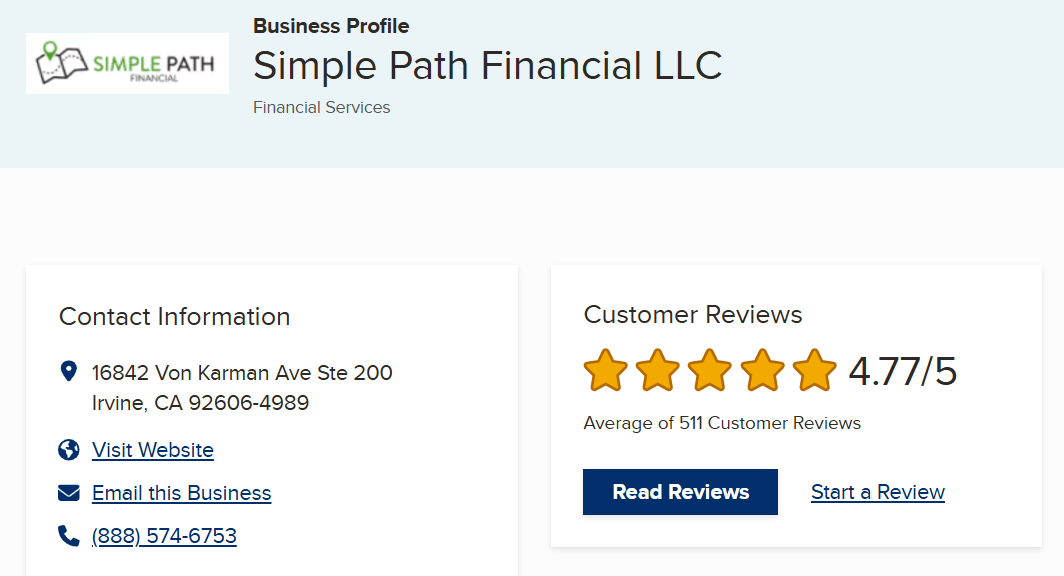The height and width of the screenshot is (576, 1064).
Task: Click the phone receiver icon
Action: (68, 535)
